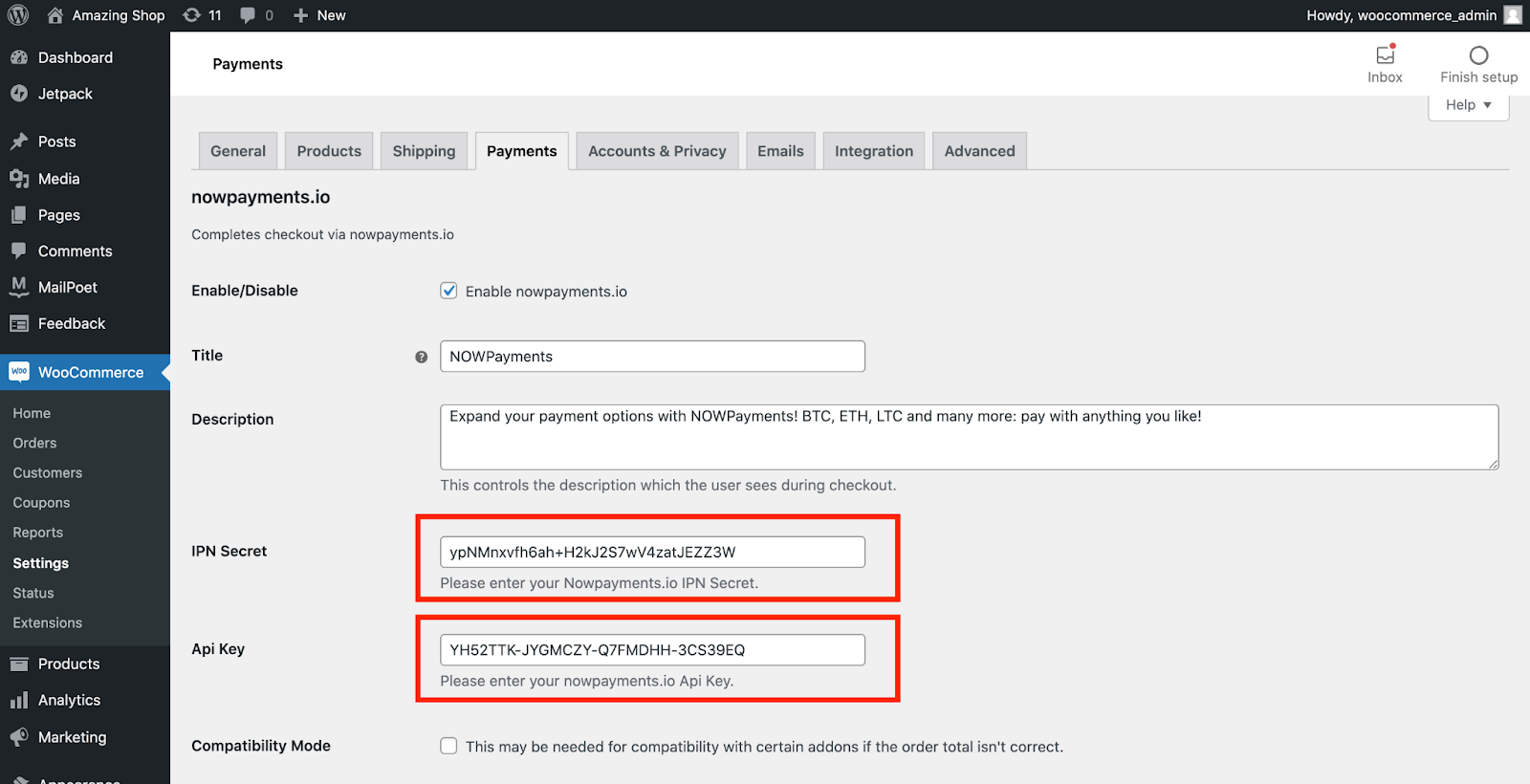Screen dimensions: 1530x784
Task: Click the Marketing megaphone icon
Action: (19, 737)
